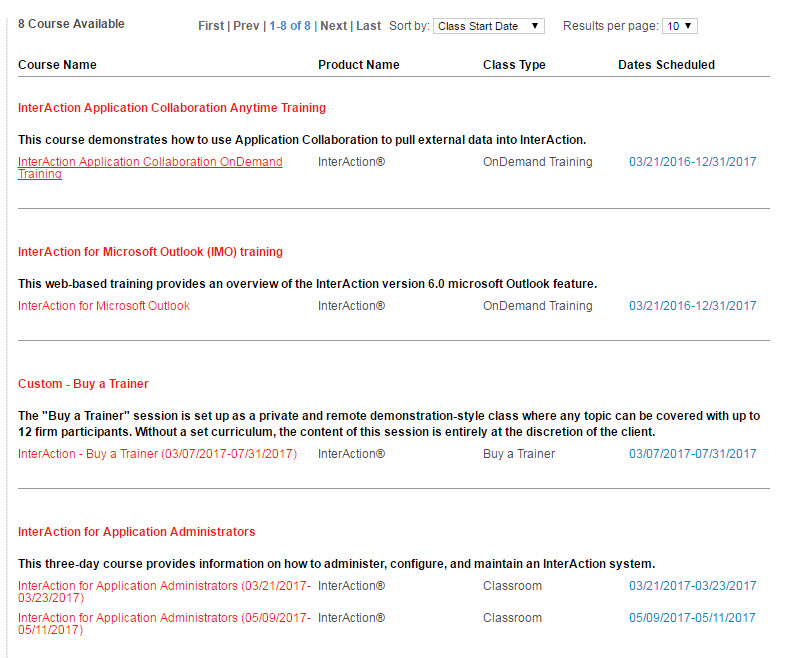Click OnDemand Training cell in Application Collaboration row
The height and width of the screenshot is (658, 794).
537,162
